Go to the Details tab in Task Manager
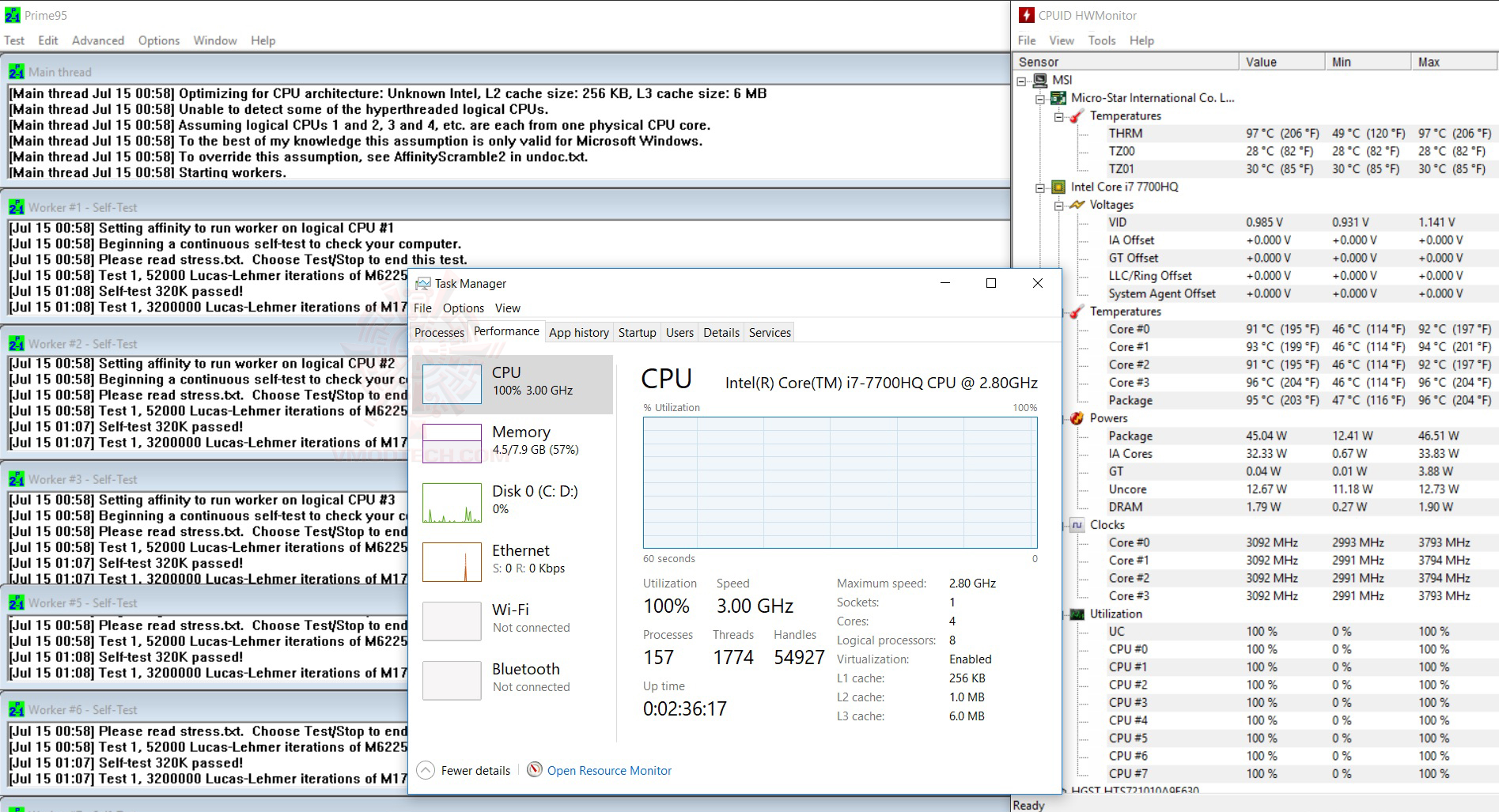This screenshot has height=812, width=1499. [x=721, y=333]
